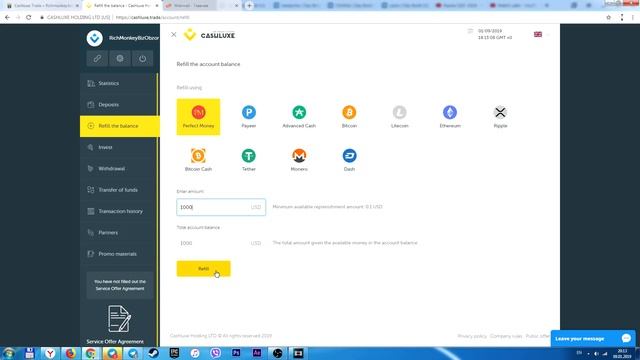Click browser back arrow
This screenshot has height=360, width=640.
(x=7, y=18)
